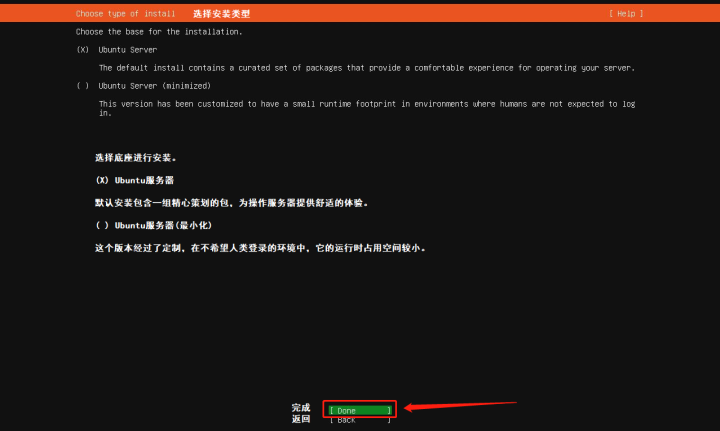Click the 'Choose type of install' header title
The width and height of the screenshot is (720, 431).
point(125,14)
